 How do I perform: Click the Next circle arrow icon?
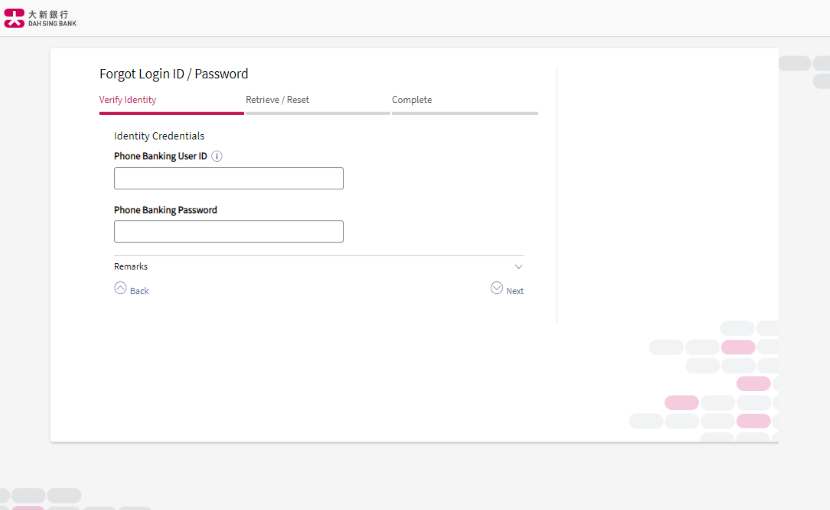(497, 288)
